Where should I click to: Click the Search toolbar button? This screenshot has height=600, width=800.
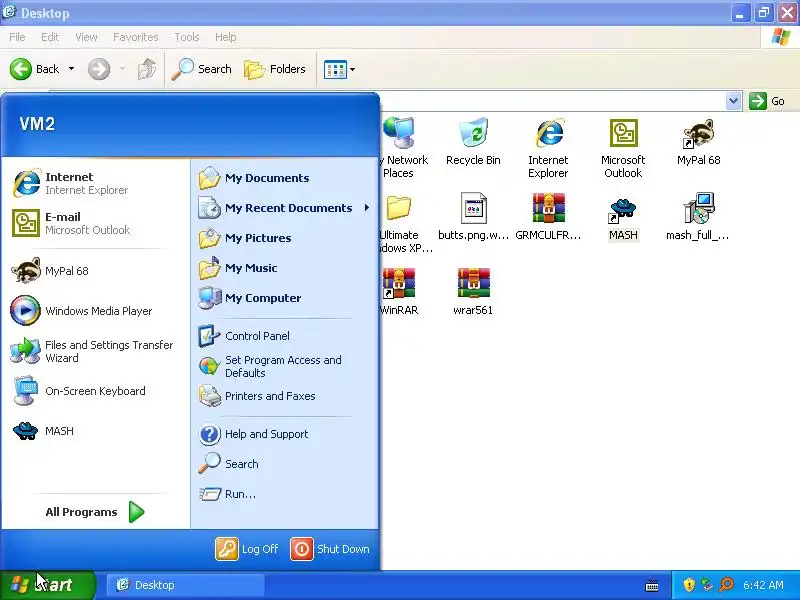[202, 69]
